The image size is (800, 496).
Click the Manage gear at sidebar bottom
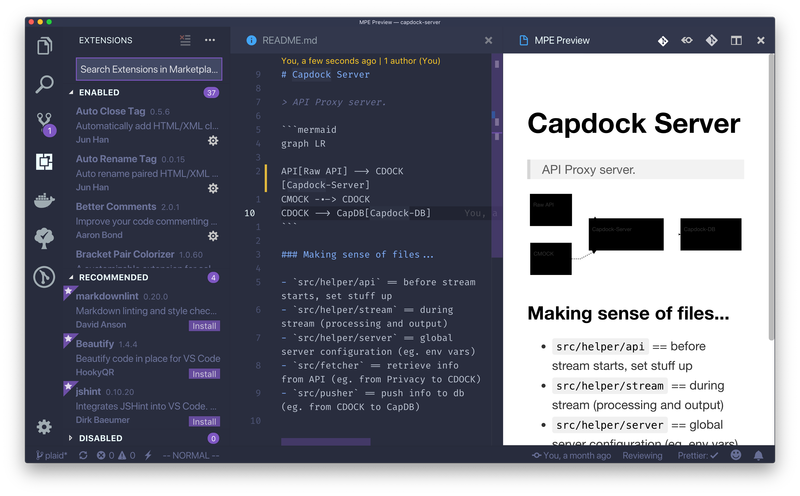tap(44, 427)
